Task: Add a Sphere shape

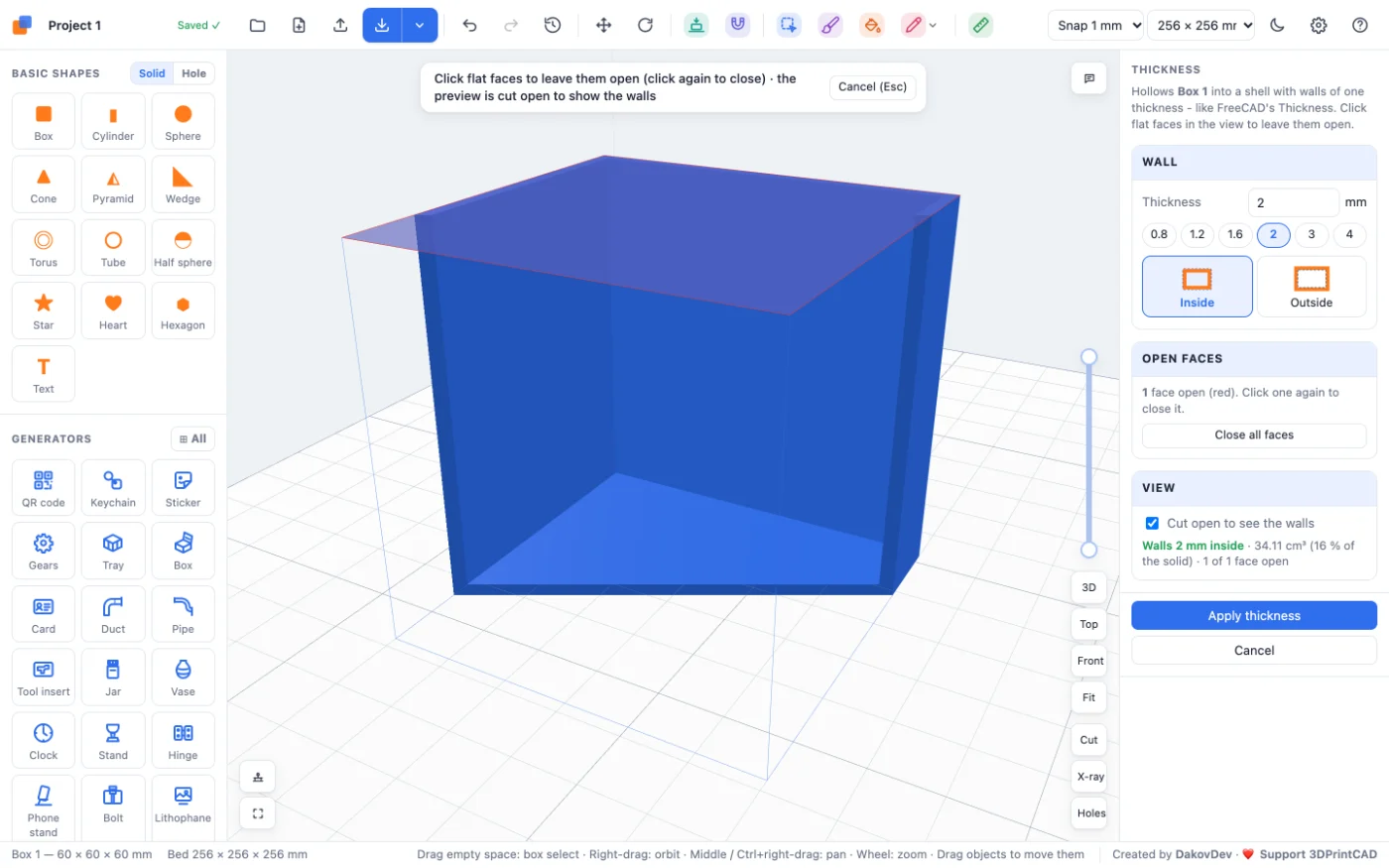Action: coord(183,122)
